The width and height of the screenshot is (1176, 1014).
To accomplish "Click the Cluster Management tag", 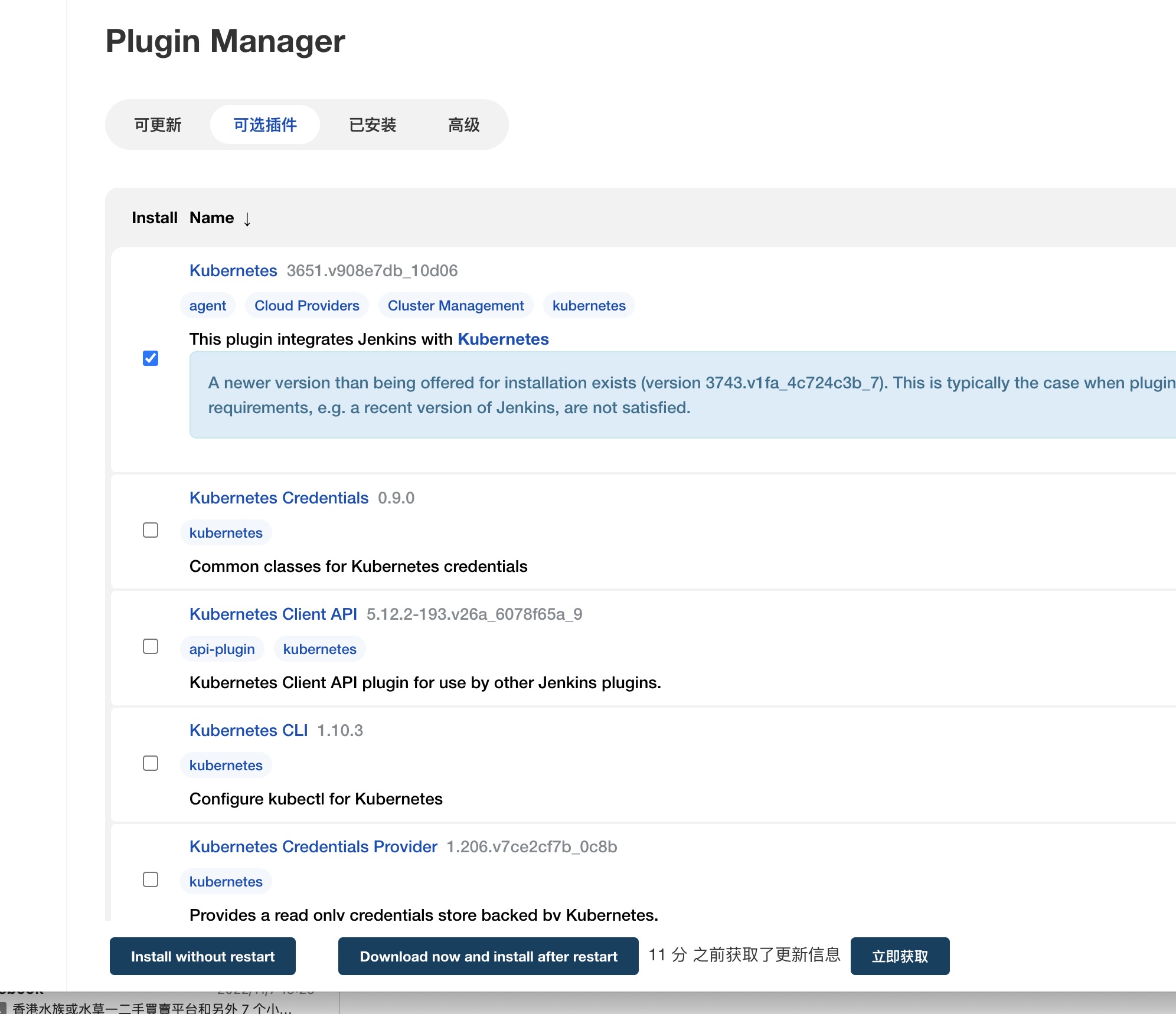I will (x=455, y=306).
